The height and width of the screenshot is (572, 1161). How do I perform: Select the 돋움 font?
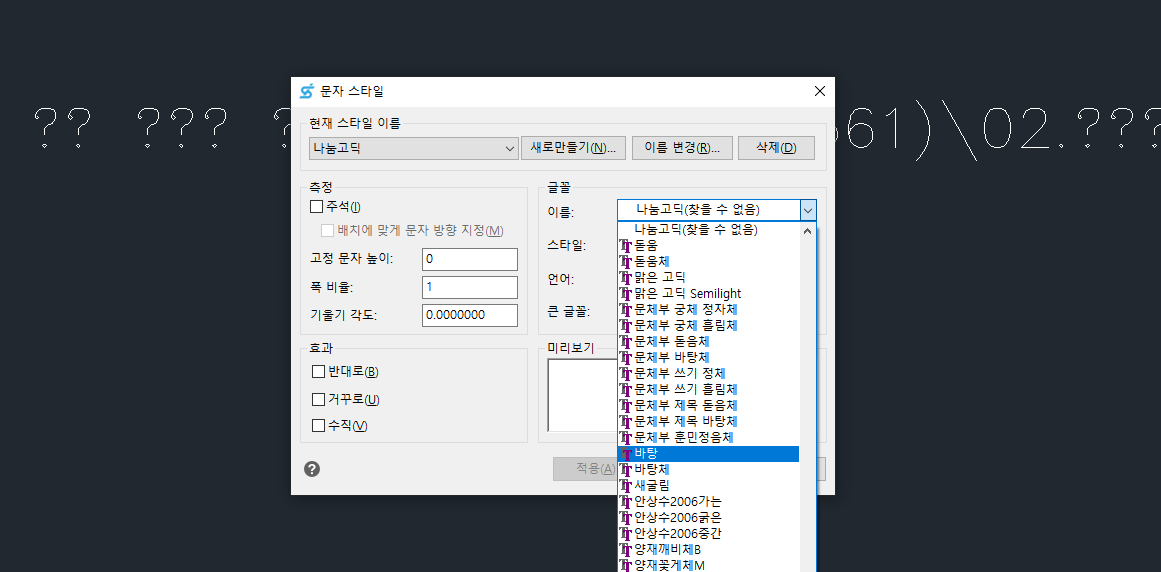click(709, 246)
